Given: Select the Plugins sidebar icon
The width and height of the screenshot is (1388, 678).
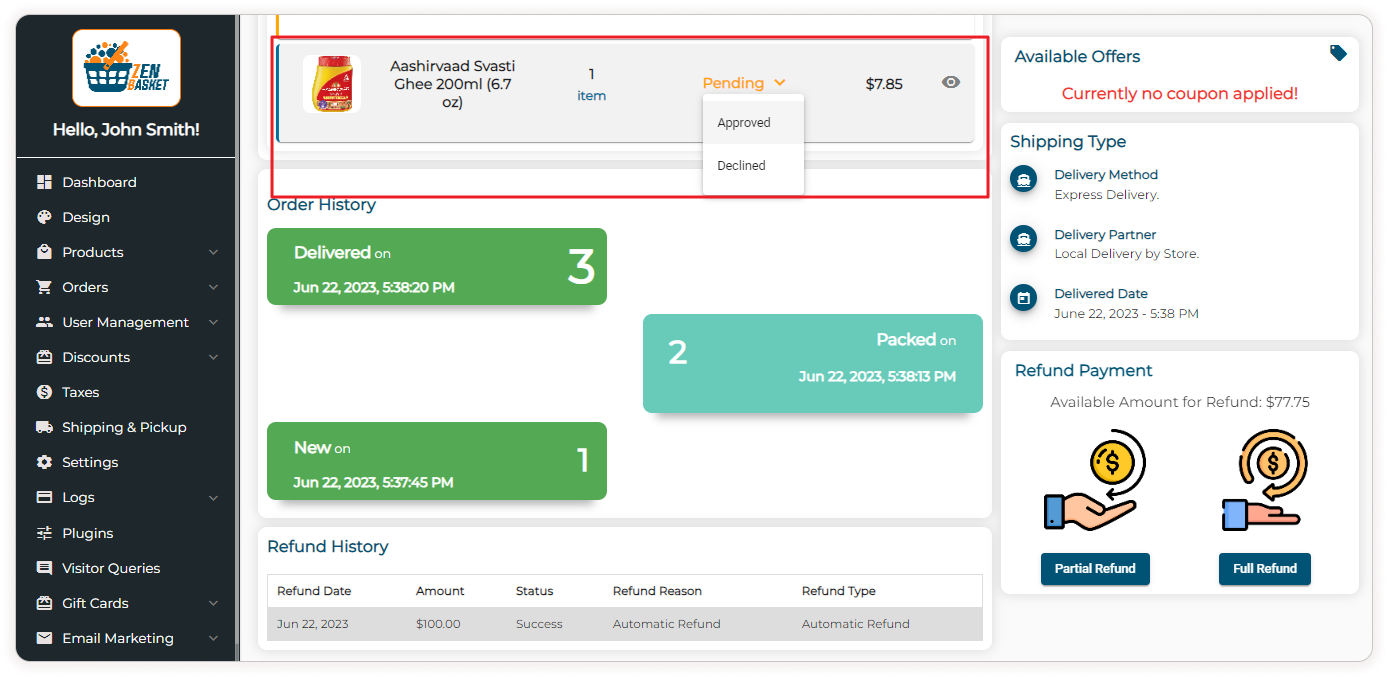Looking at the screenshot, I should pyautogui.click(x=46, y=532).
